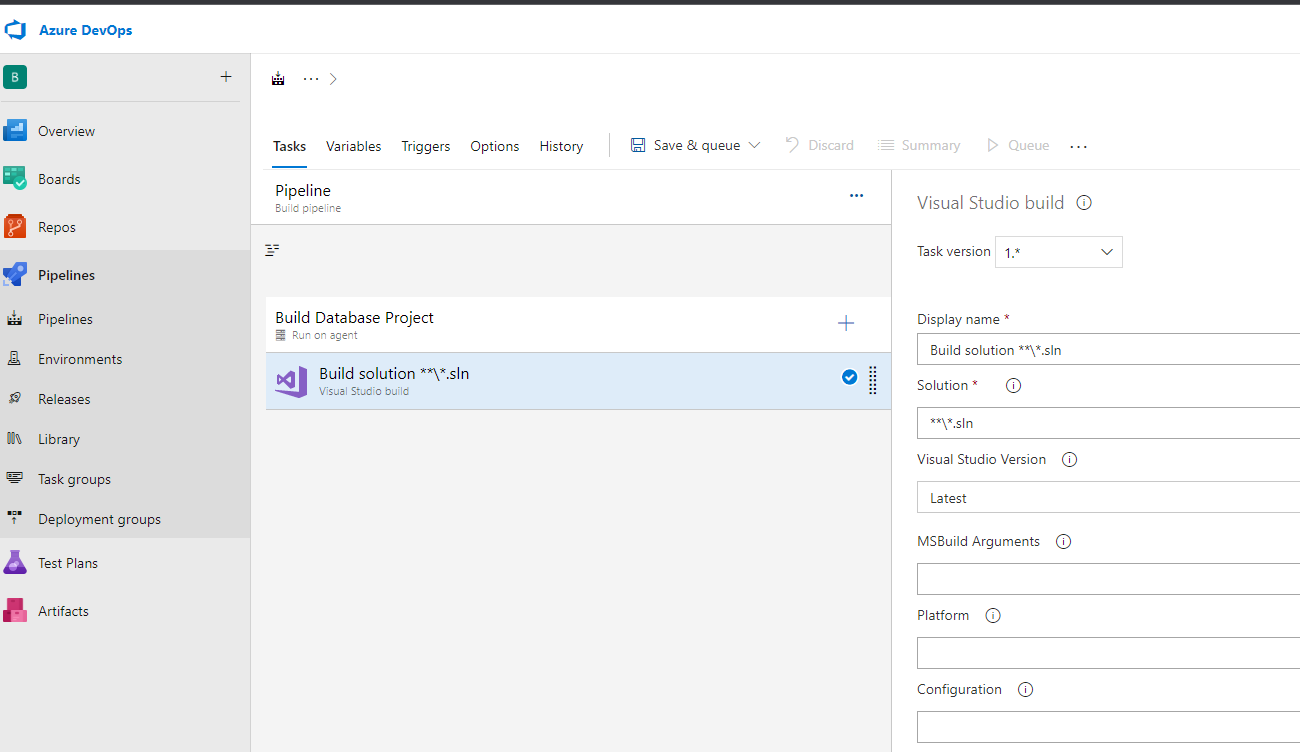Expand the Save & queue dropdown arrow
The width and height of the screenshot is (1300, 752).
755,146
